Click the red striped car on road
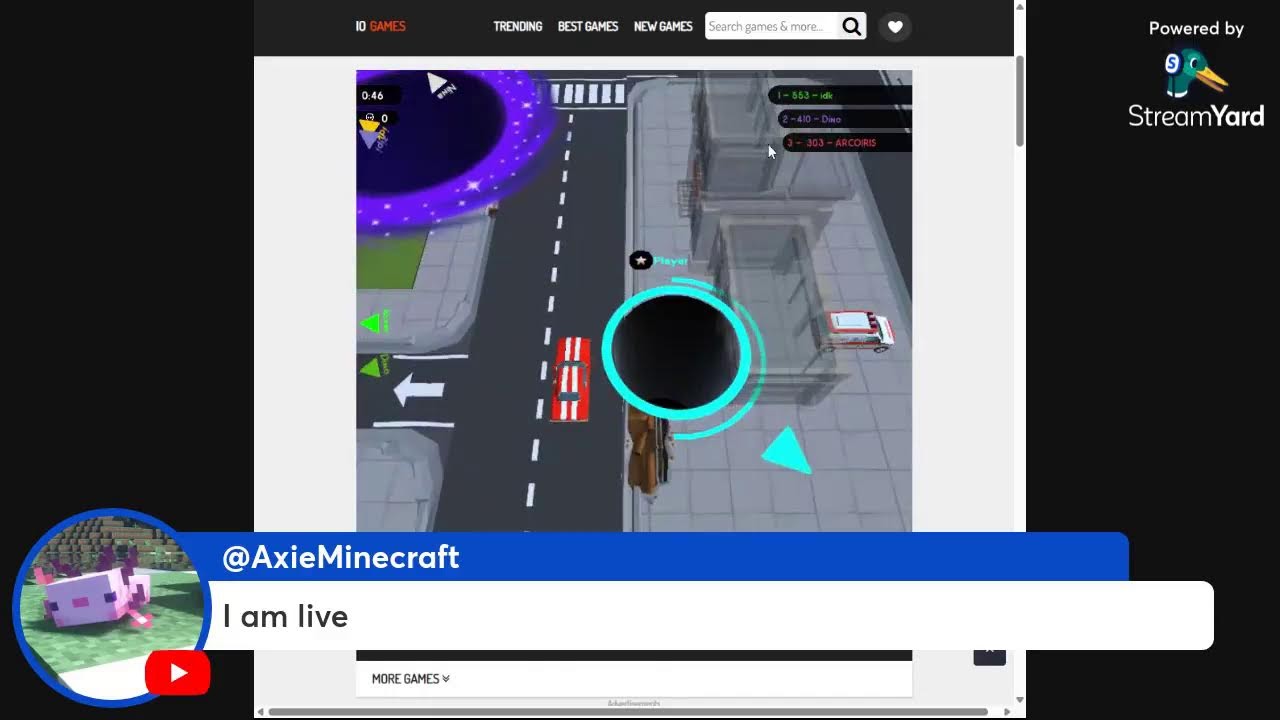Image resolution: width=1280 pixels, height=720 pixels. coord(571,379)
